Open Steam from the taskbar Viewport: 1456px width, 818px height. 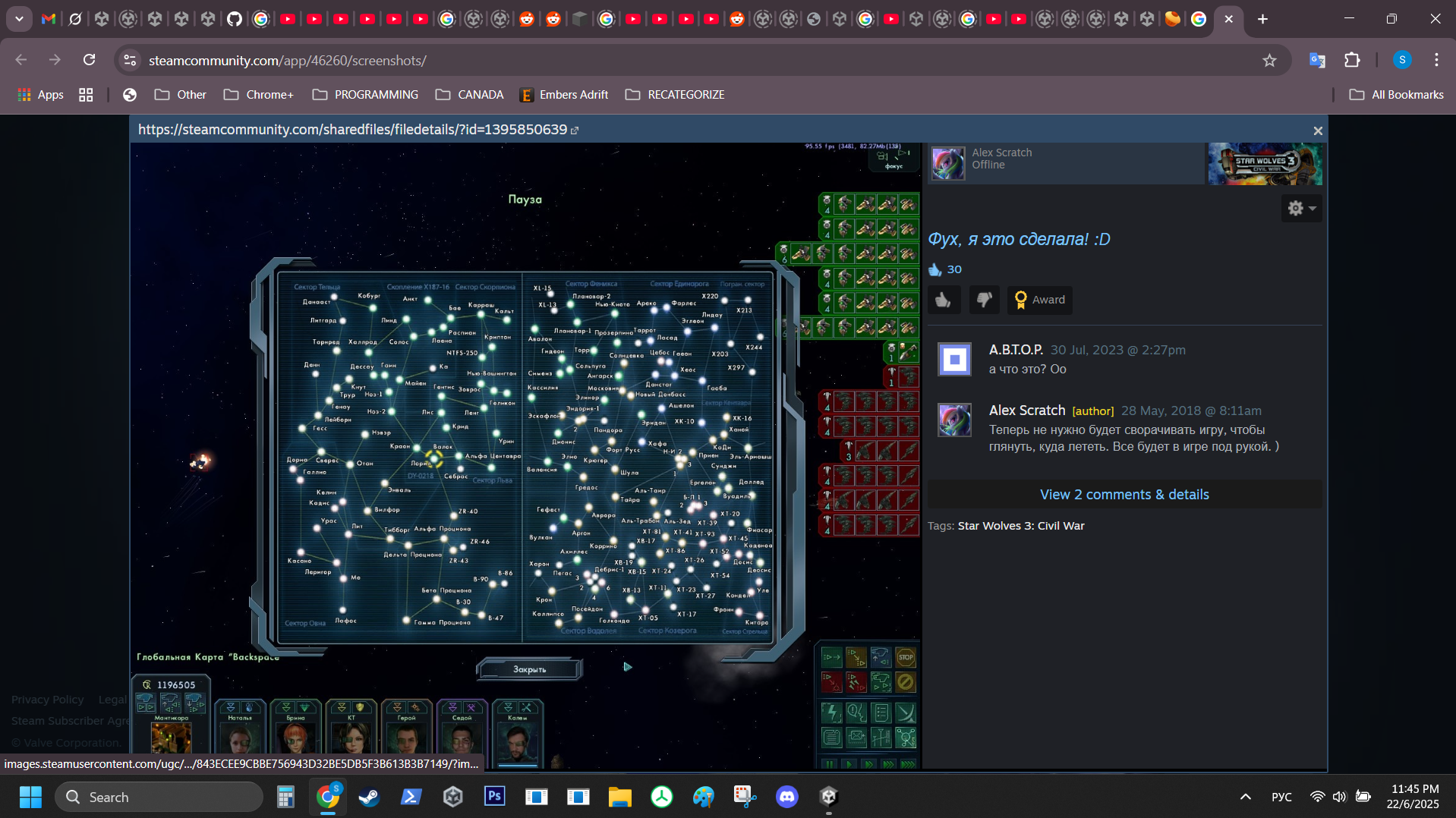coord(369,797)
